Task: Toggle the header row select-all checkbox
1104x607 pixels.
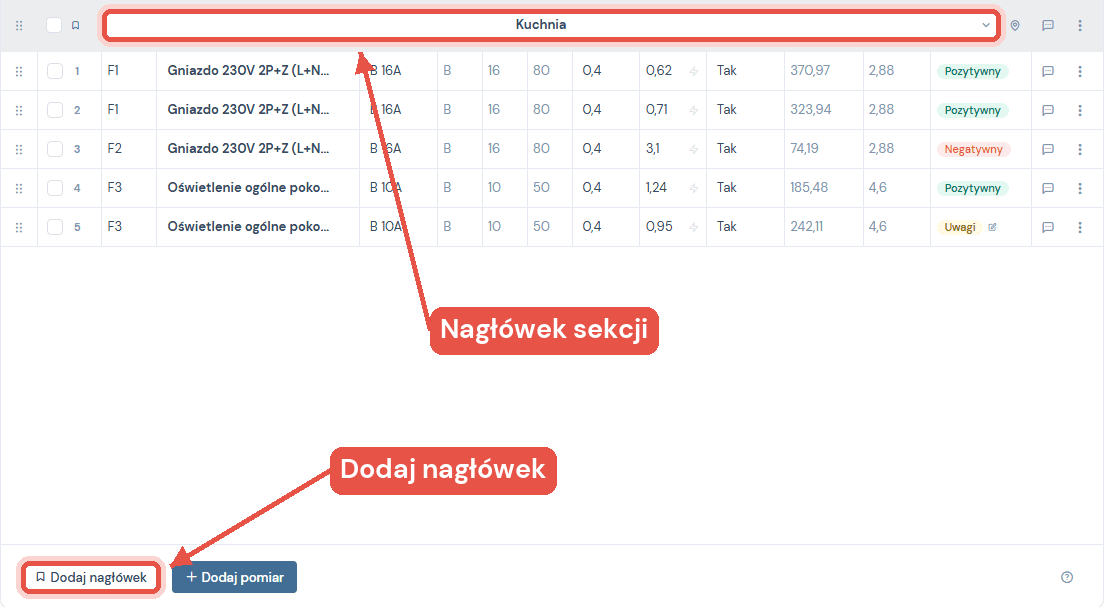Action: coord(54,25)
